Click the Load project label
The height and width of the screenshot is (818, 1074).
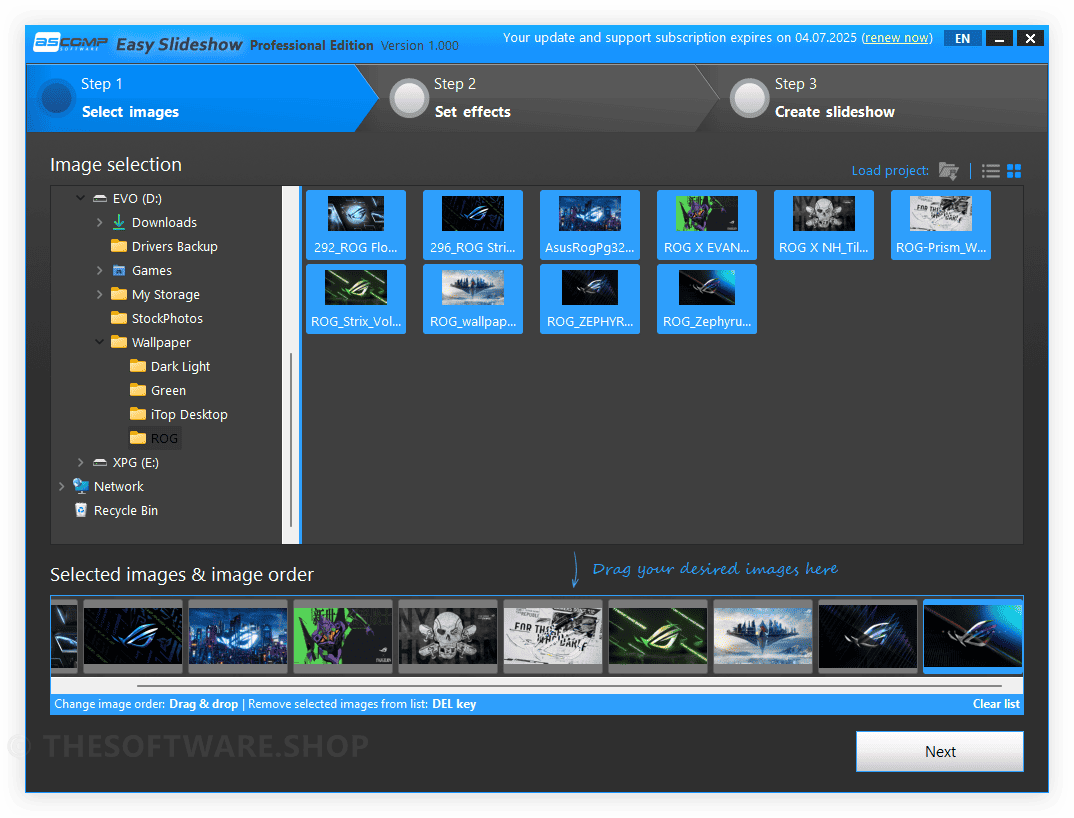890,171
